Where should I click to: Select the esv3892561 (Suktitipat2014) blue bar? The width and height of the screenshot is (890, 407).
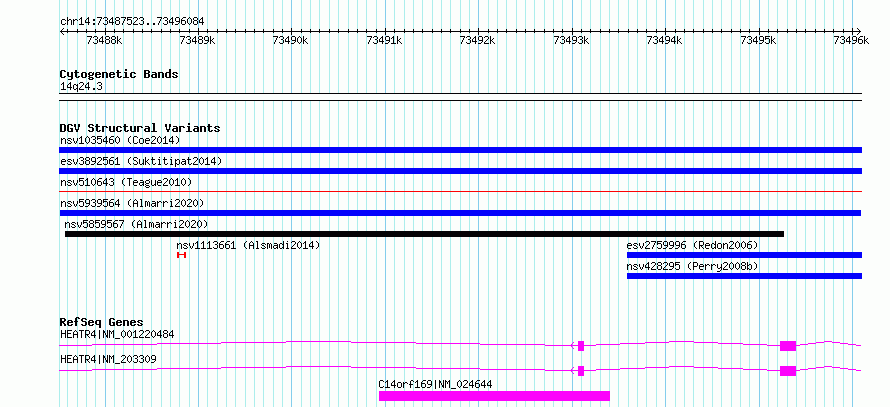(460, 171)
